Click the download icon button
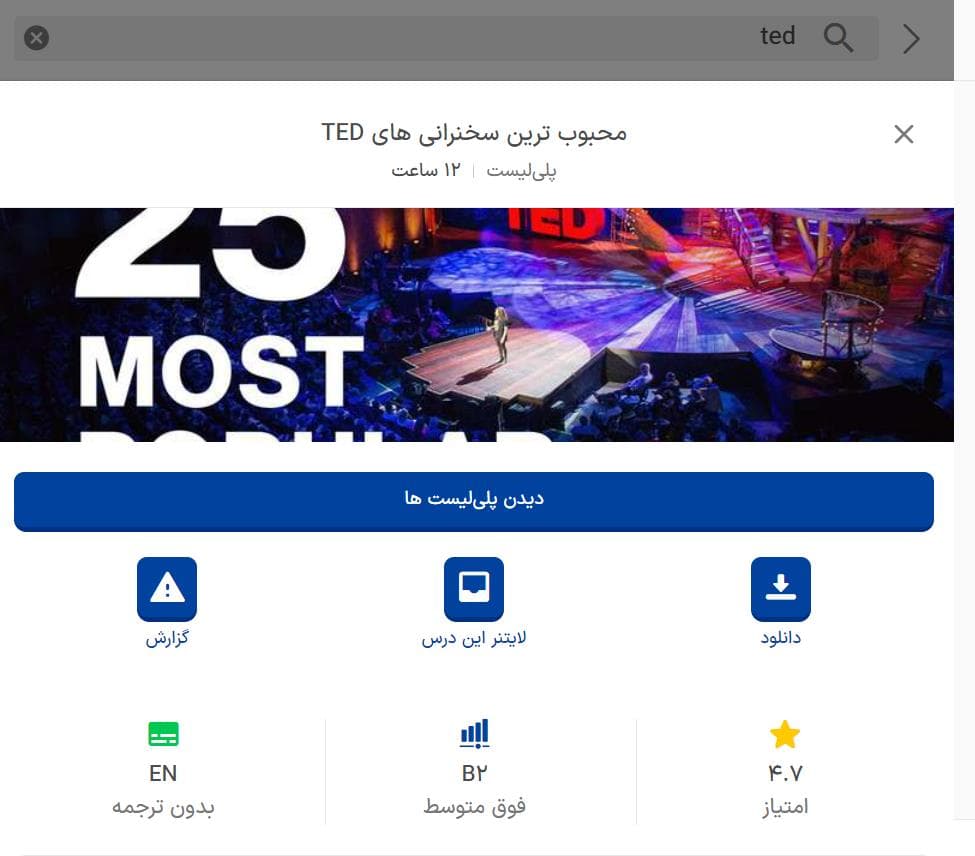The image size is (975, 856). tap(780, 589)
